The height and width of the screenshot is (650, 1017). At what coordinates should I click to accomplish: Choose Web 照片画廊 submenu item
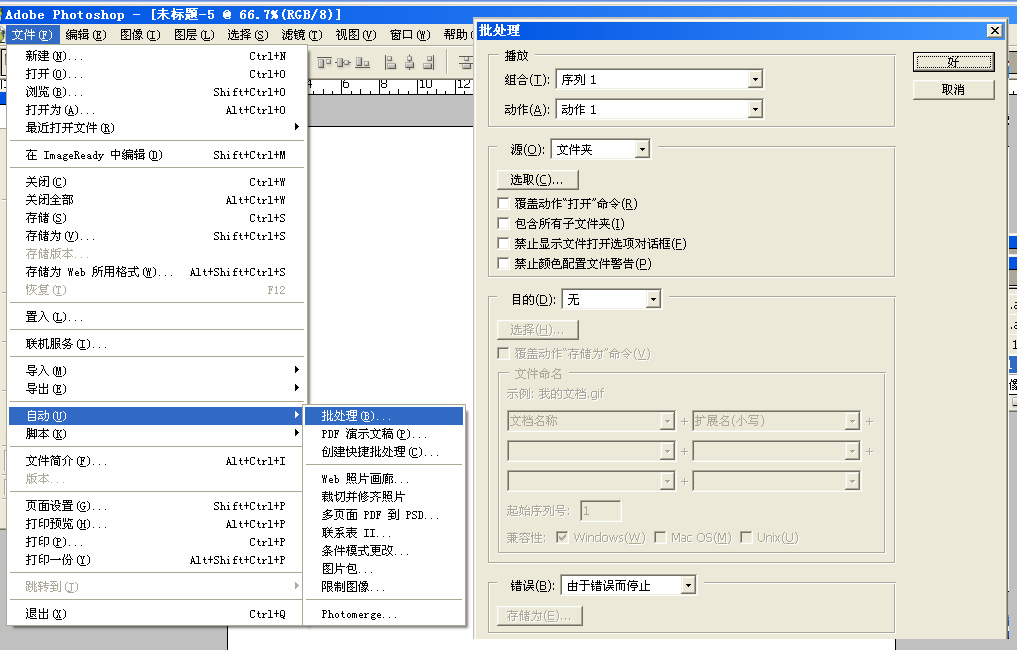pos(384,479)
